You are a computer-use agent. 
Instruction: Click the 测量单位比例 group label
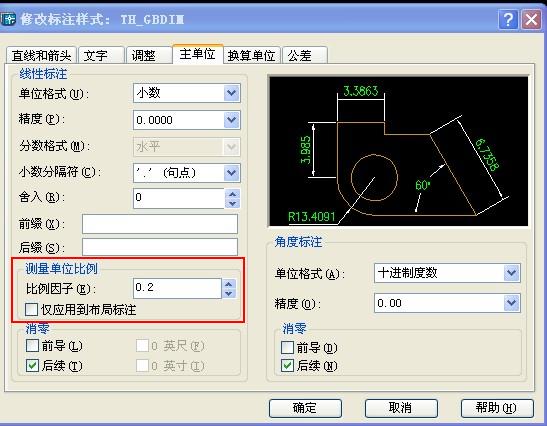61,268
